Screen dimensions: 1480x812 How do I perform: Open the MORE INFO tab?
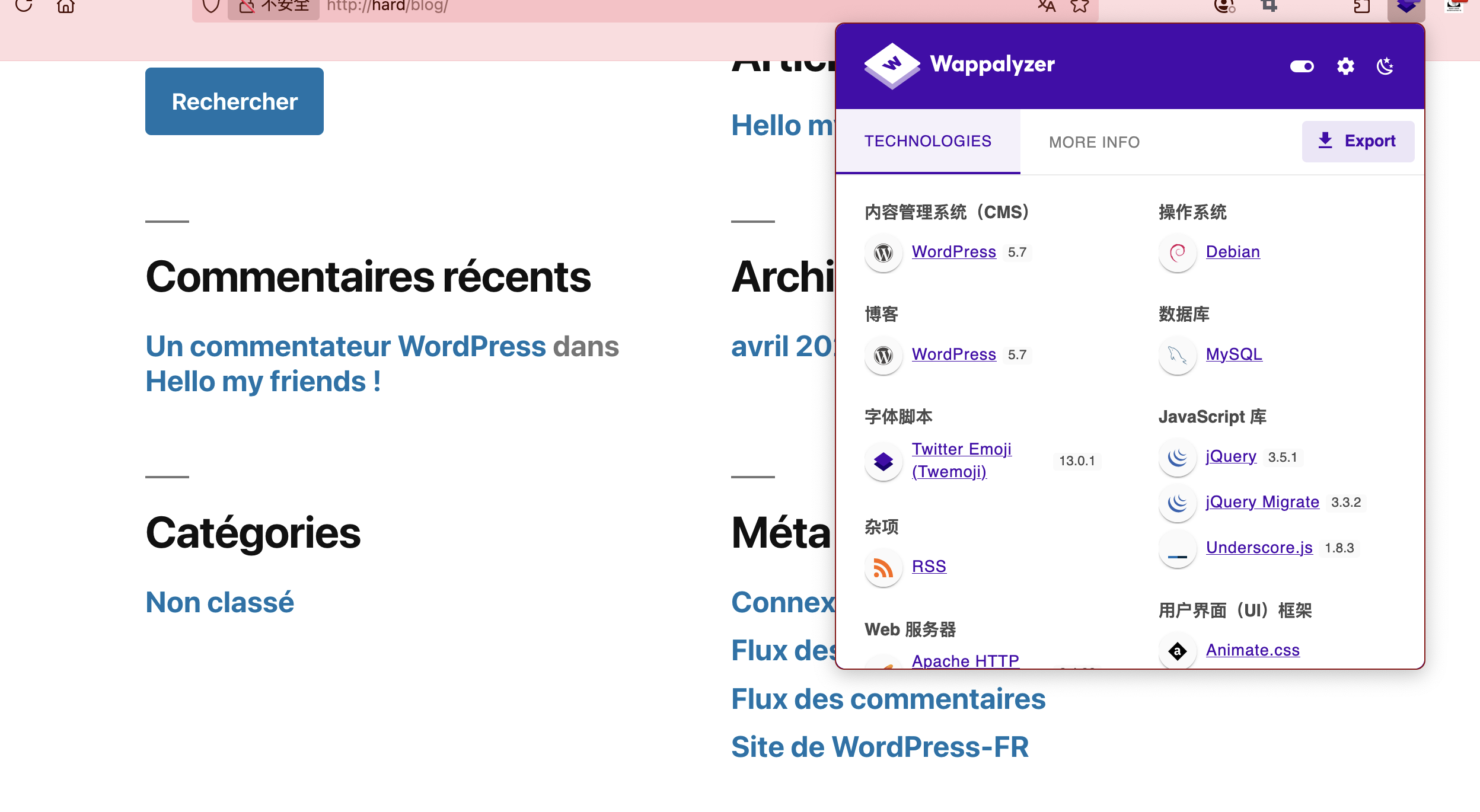pos(1094,142)
